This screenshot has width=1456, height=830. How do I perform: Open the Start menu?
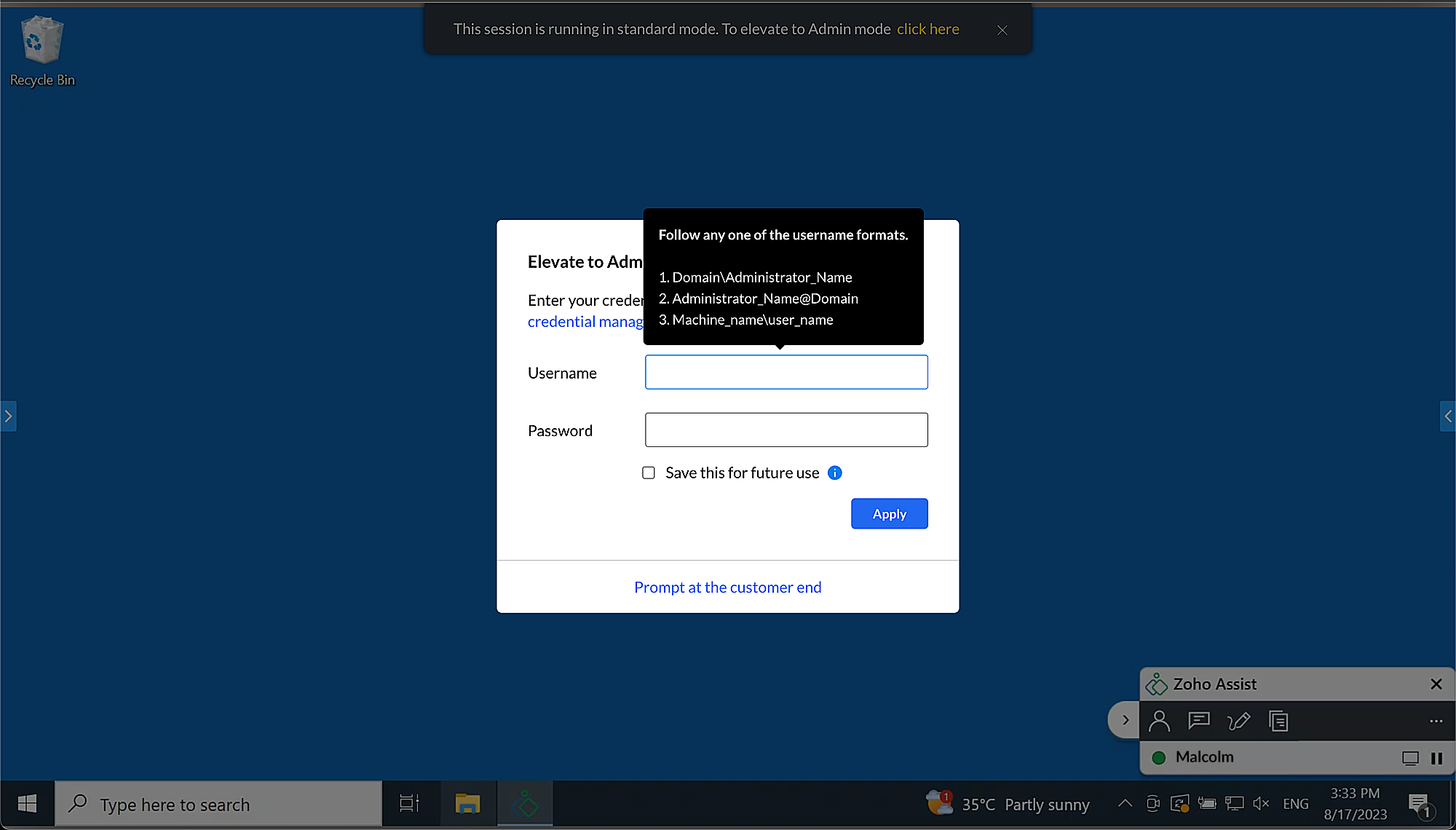pos(27,803)
